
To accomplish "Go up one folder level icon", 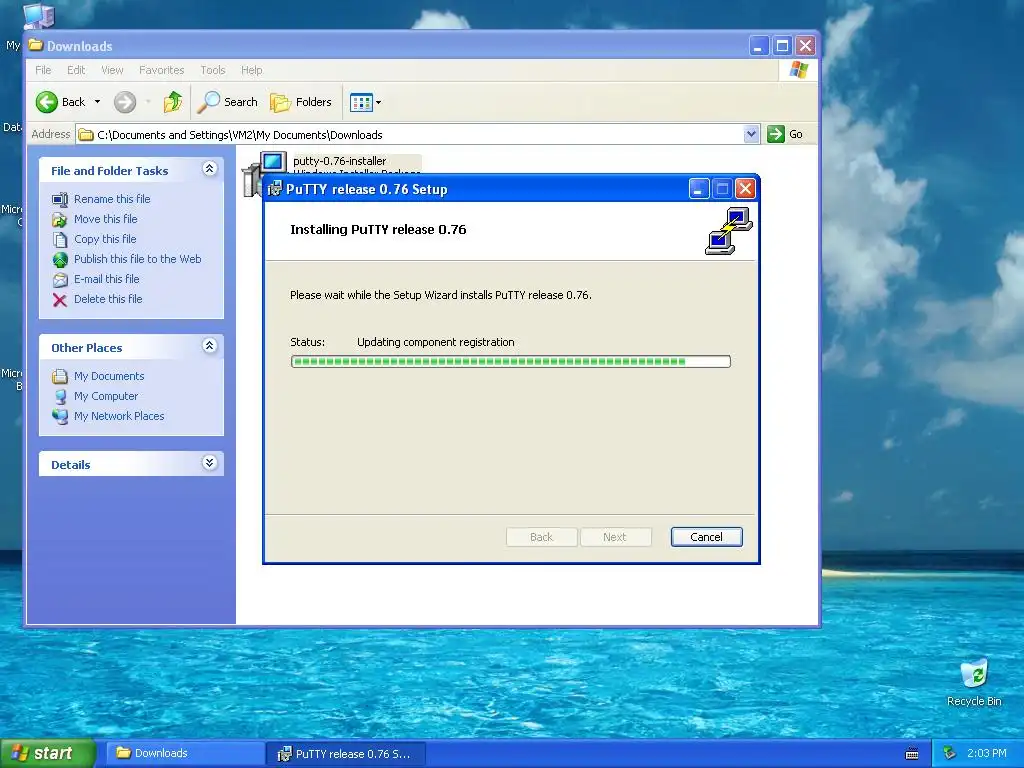I will tap(172, 102).
